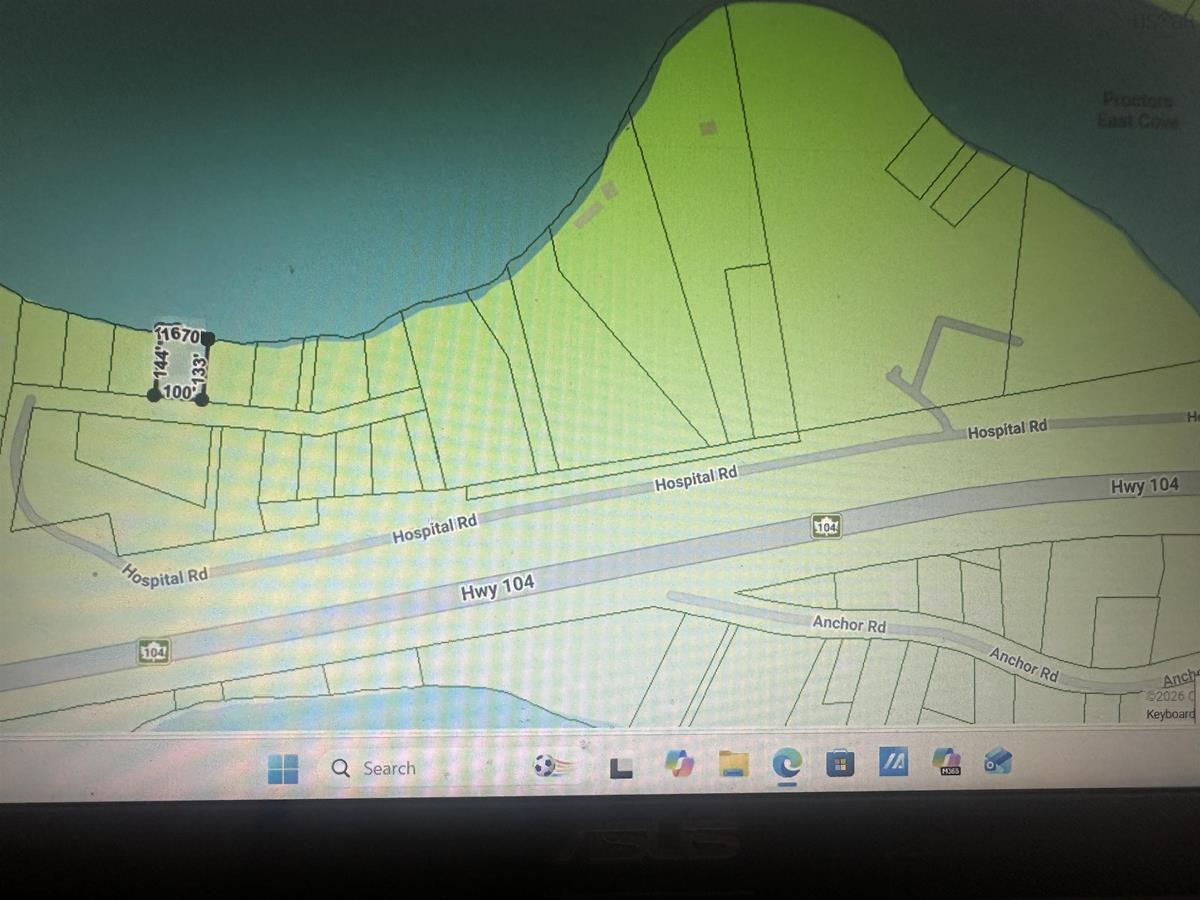Open File Explorer folder icon
Image resolution: width=1200 pixels, height=900 pixels.
tap(734, 764)
